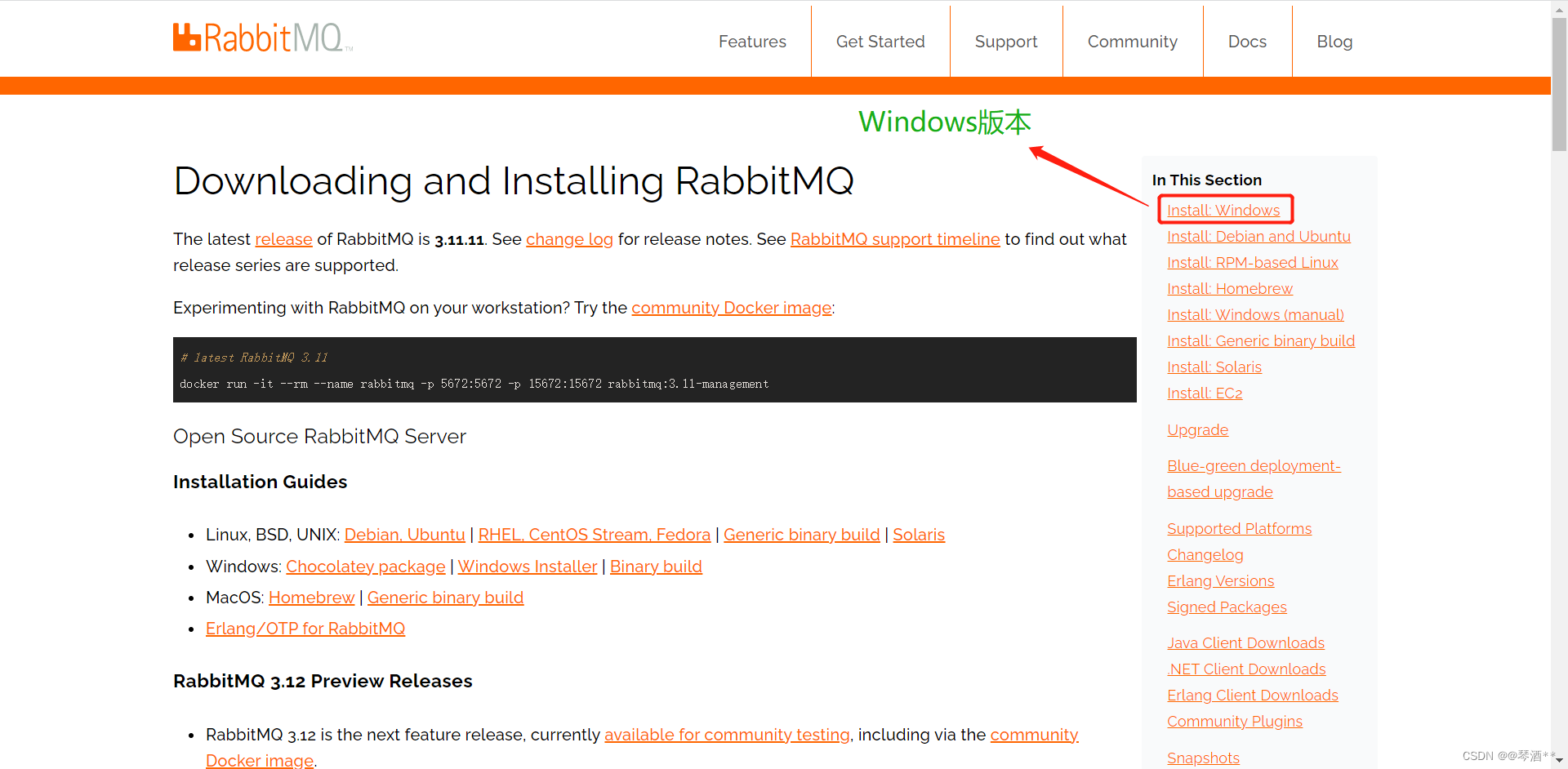Open Signed Packages link
This screenshot has height=769, width=1568.
(1227, 607)
